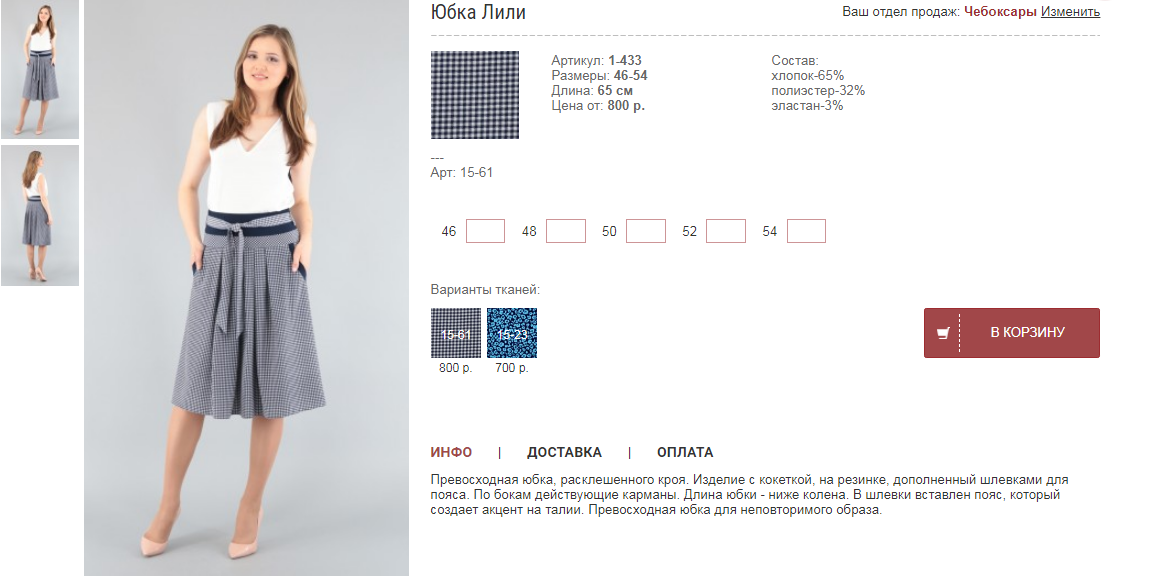Select the checkered 15-61 fabric swatch
The height and width of the screenshot is (578, 1149).
(x=456, y=333)
